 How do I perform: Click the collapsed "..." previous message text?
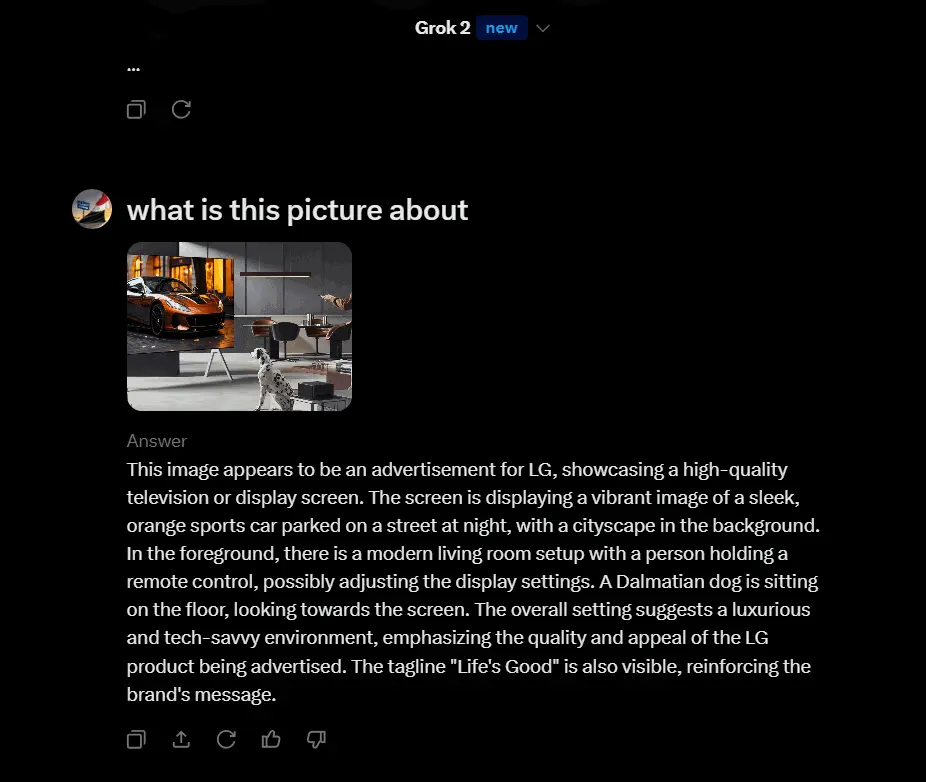click(133, 69)
